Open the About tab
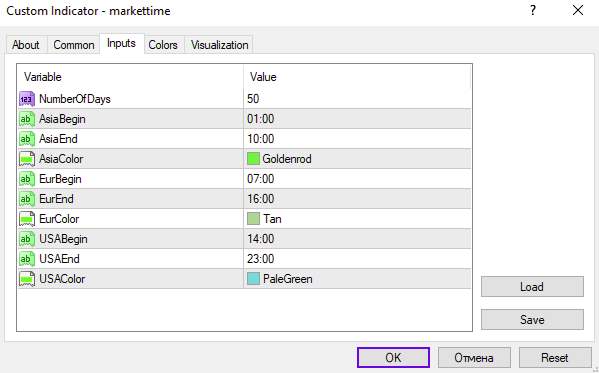 tap(26, 45)
